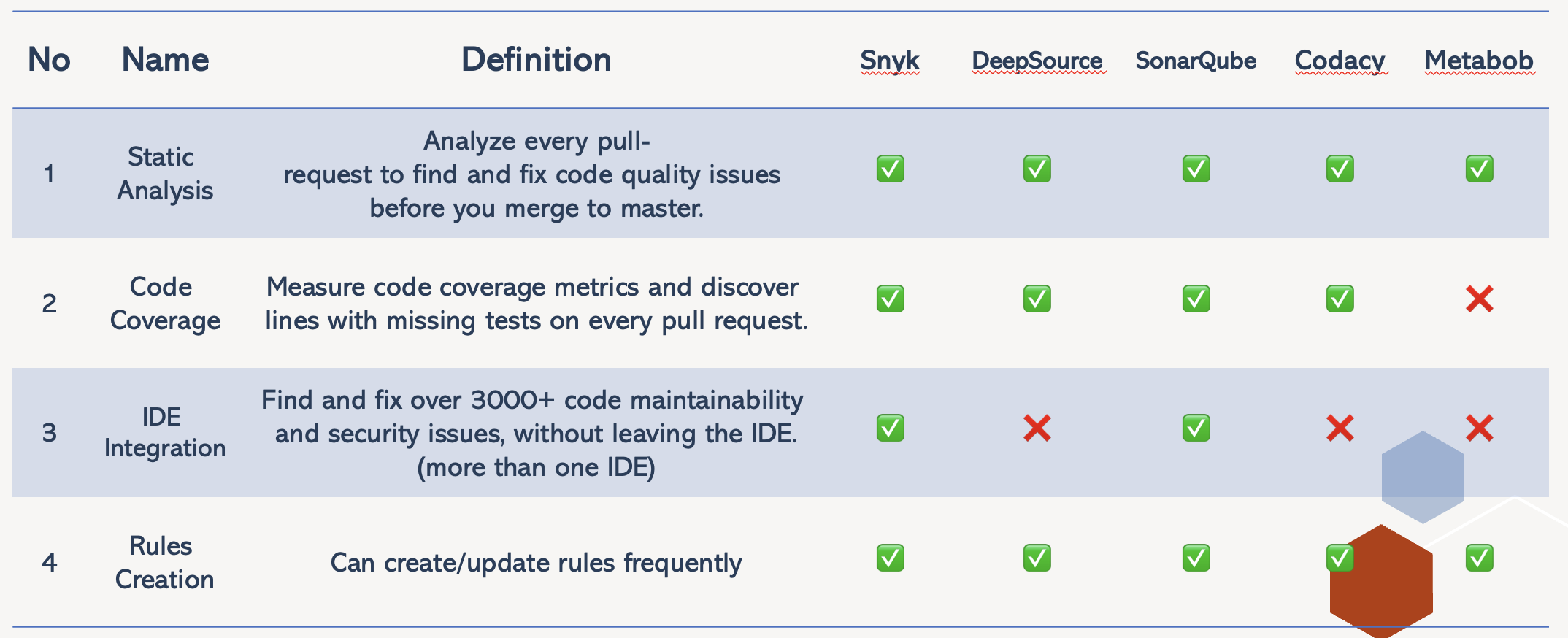Click the DeepSource red cross for IDE Integration
1568x638 pixels.
pos(1037,428)
